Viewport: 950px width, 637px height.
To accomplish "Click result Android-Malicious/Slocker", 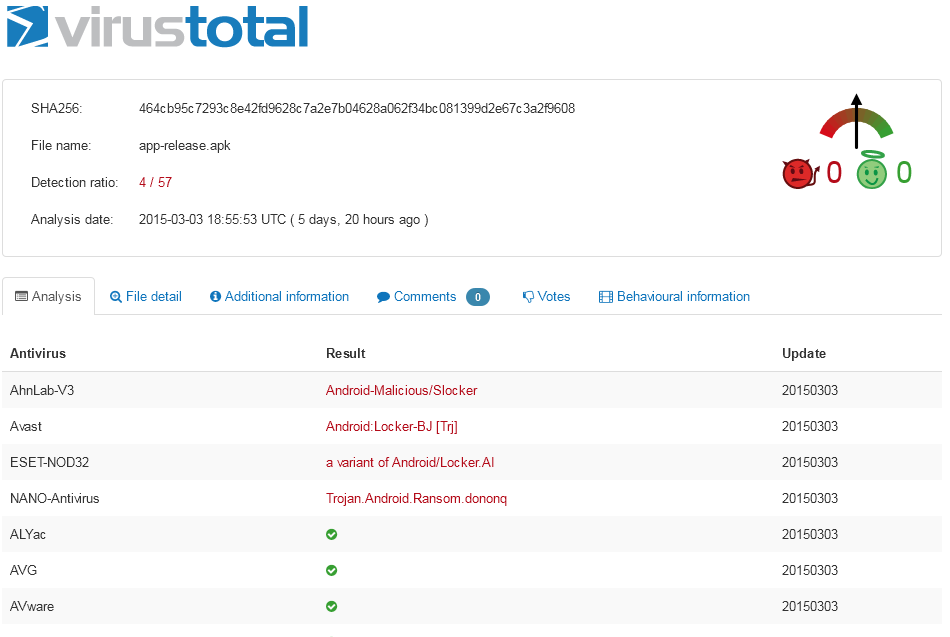I will [402, 390].
